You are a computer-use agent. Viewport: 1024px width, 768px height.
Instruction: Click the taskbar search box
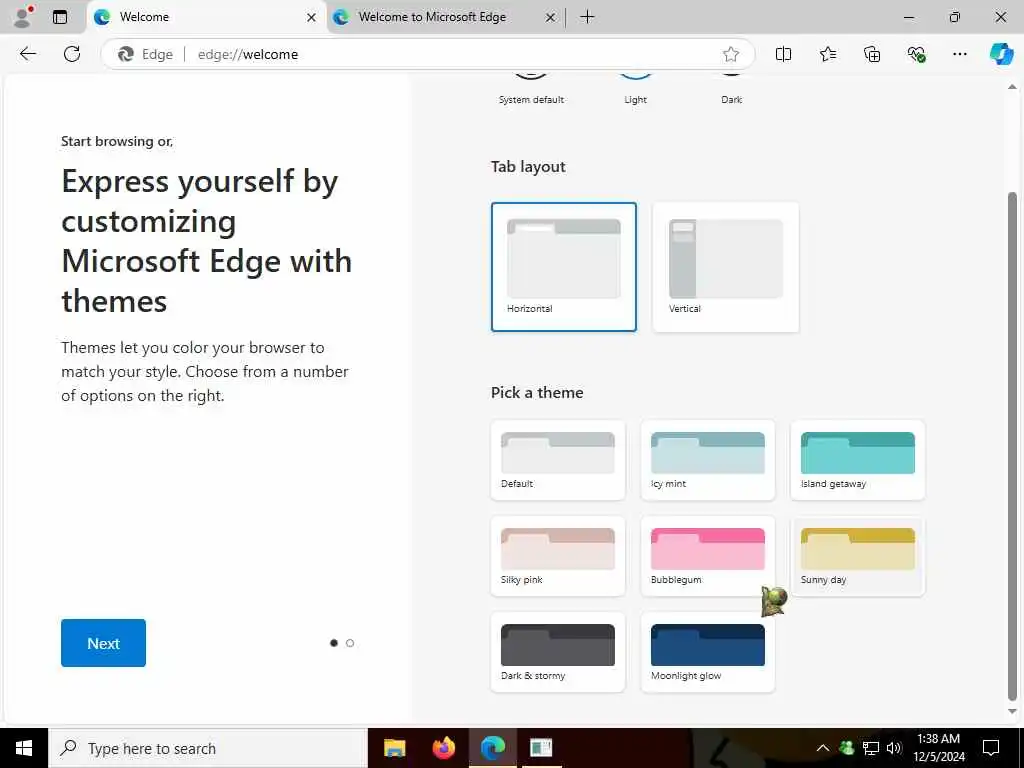point(208,748)
